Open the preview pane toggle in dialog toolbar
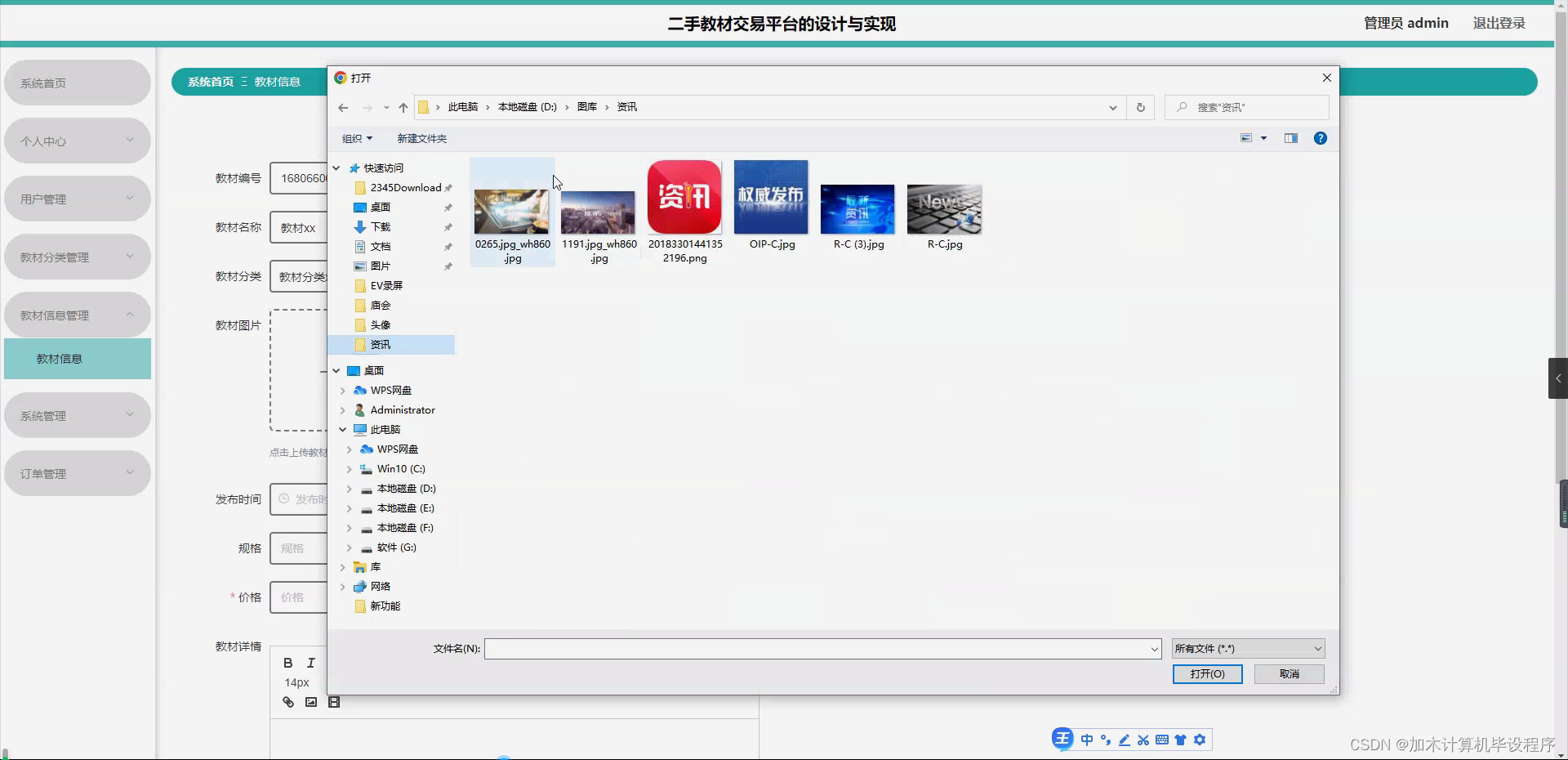This screenshot has height=760, width=1568. tap(1290, 138)
